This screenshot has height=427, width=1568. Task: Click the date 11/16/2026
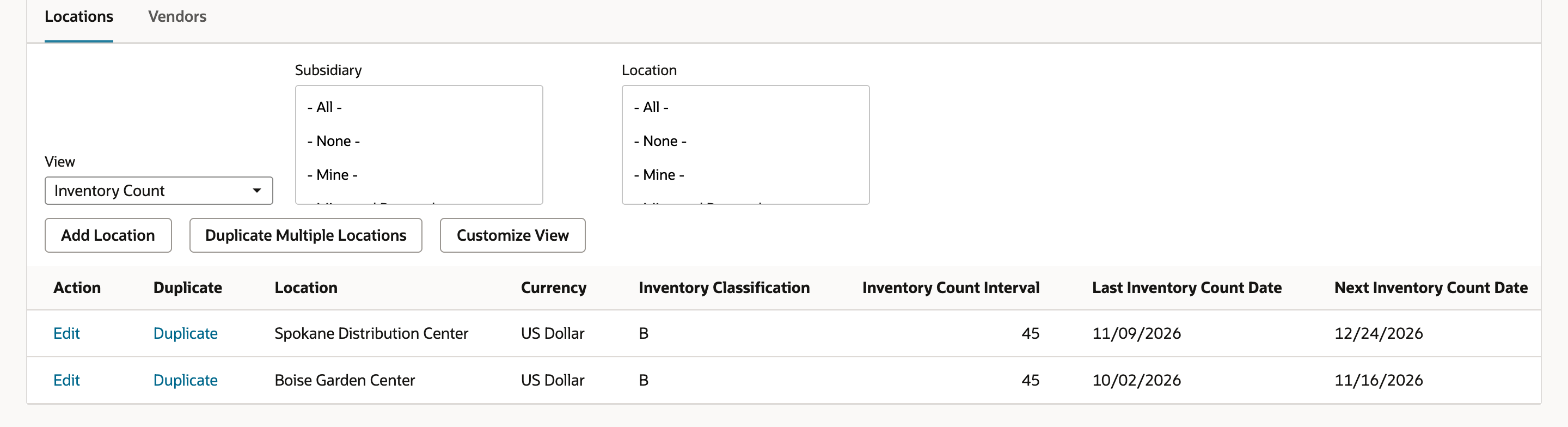coord(1379,380)
